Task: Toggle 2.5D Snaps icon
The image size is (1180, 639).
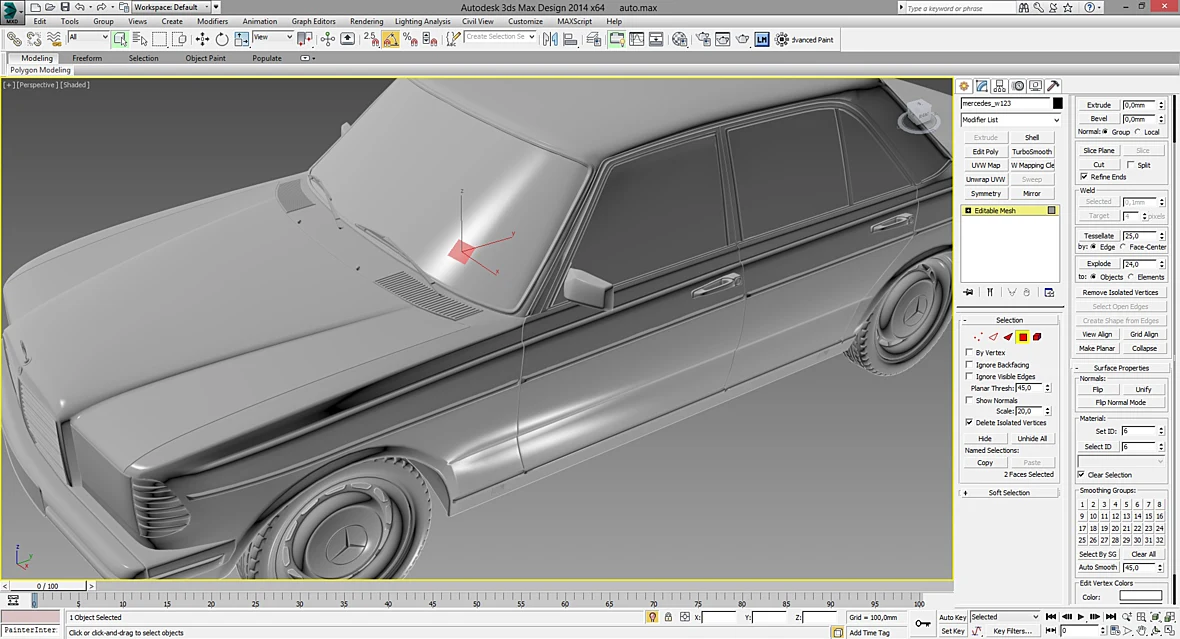Action: 371,39
